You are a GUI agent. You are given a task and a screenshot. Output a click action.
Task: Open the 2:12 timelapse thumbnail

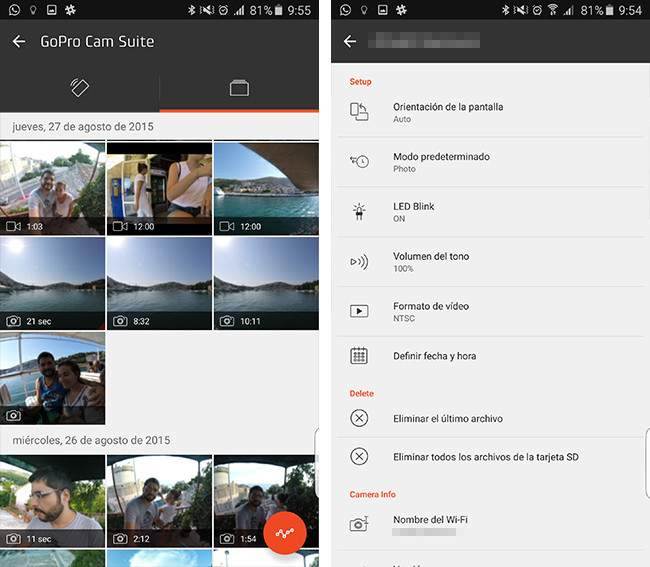coord(159,501)
